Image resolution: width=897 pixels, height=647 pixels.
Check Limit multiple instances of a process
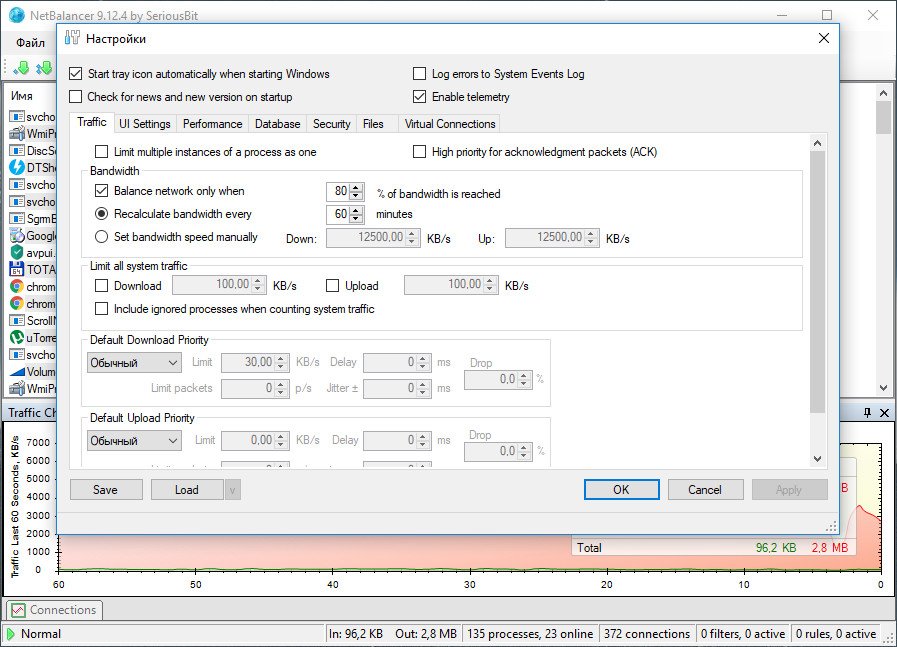click(101, 152)
